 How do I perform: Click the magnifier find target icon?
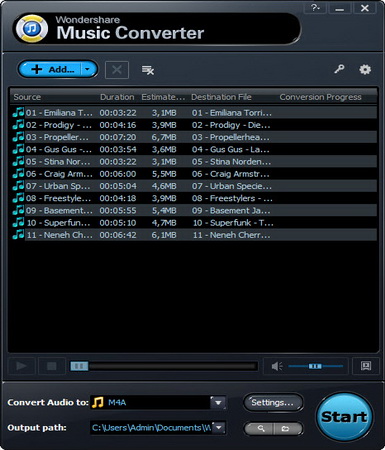tap(261, 428)
